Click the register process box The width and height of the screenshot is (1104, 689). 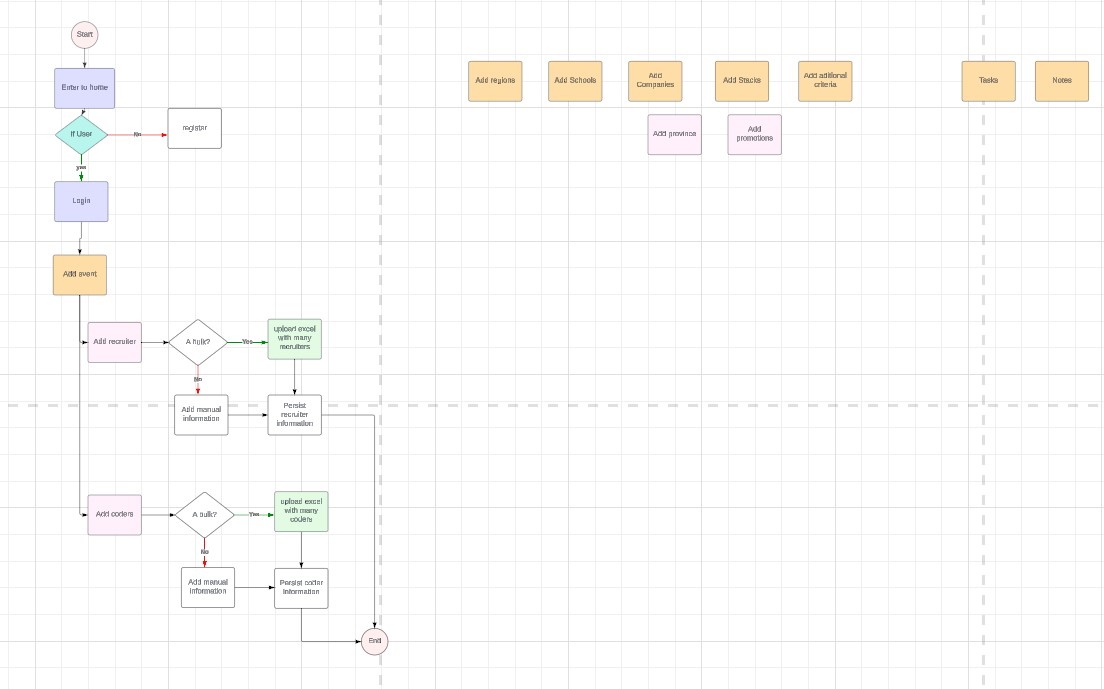point(194,128)
